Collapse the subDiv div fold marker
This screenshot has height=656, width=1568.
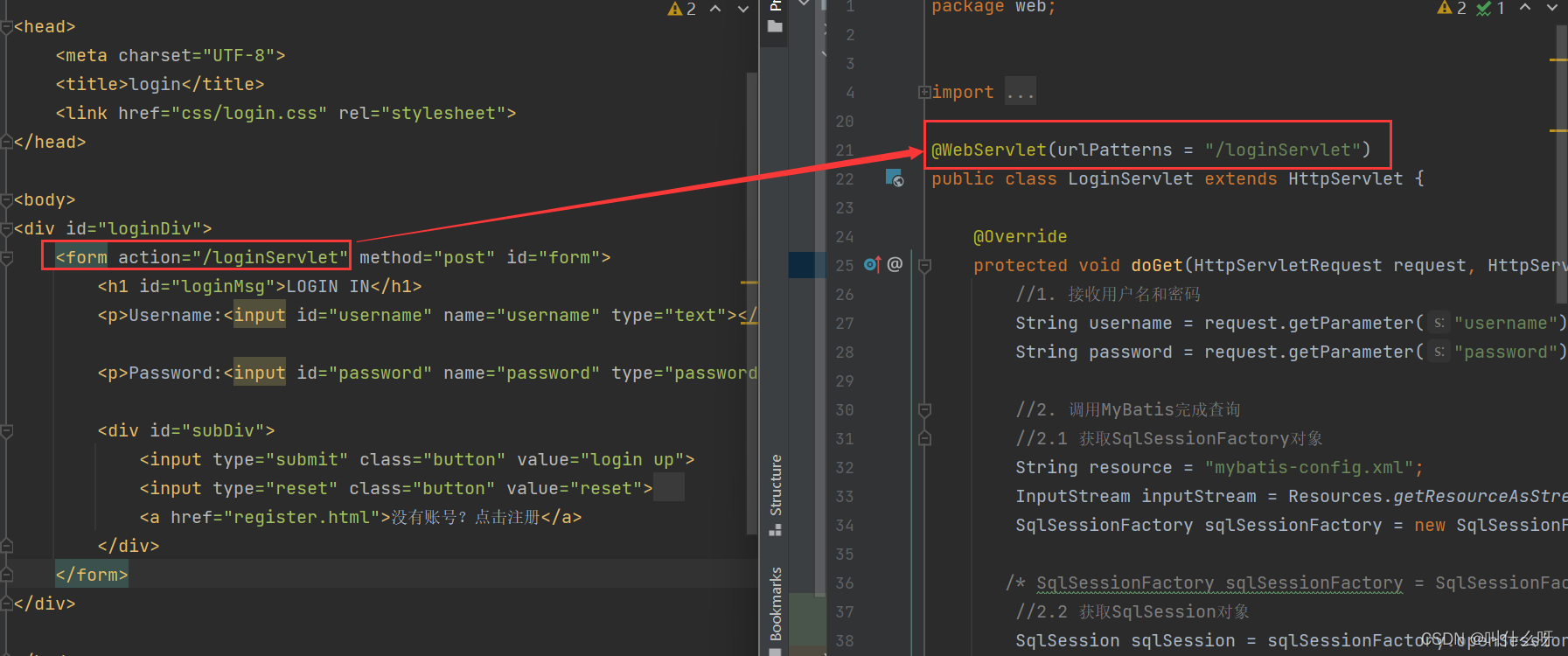(x=7, y=431)
